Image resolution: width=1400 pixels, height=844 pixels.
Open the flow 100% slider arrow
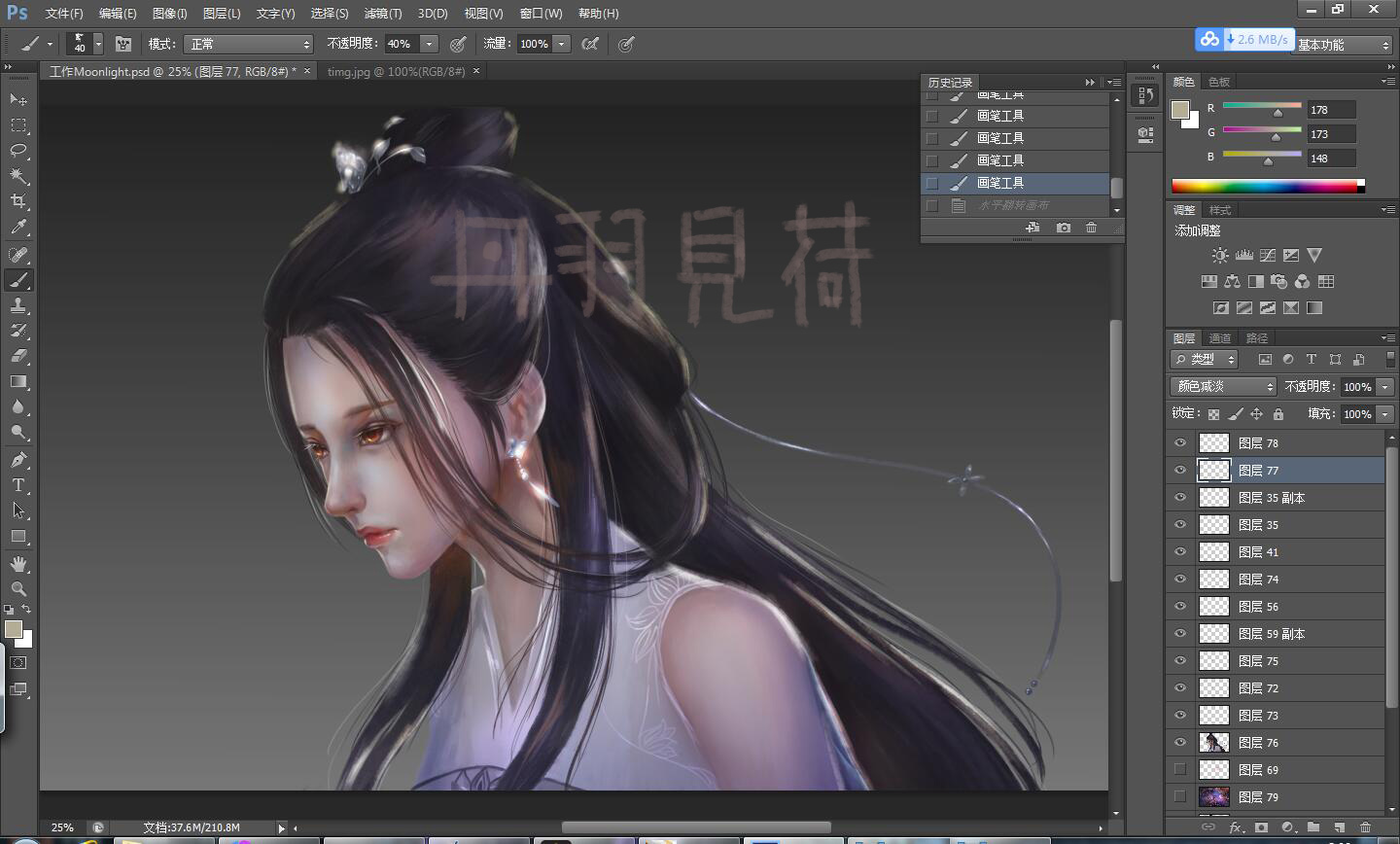561,44
